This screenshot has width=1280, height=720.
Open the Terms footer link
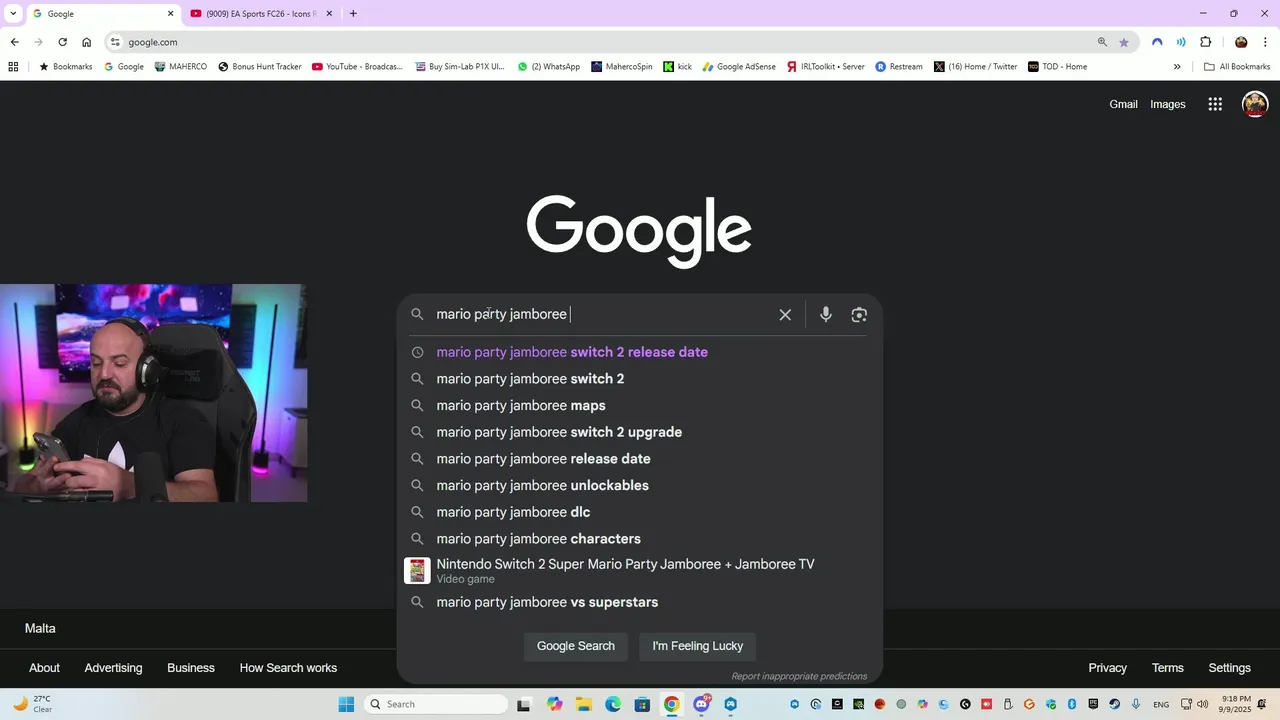pos(1167,668)
